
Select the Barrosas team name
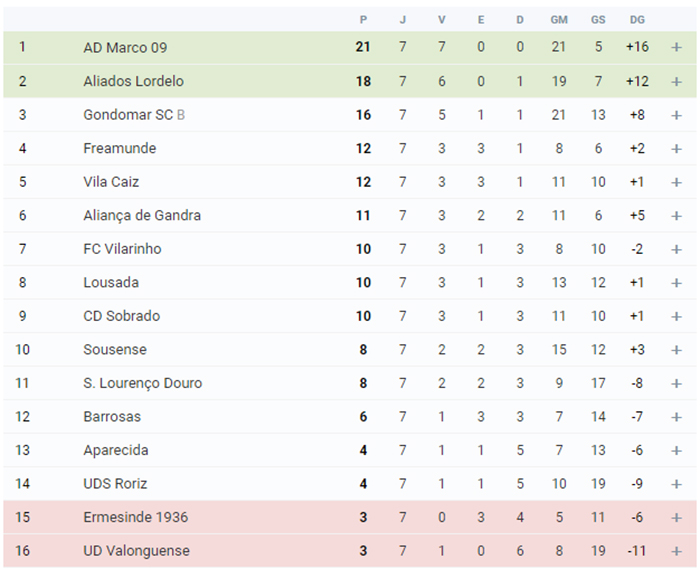click(x=112, y=417)
